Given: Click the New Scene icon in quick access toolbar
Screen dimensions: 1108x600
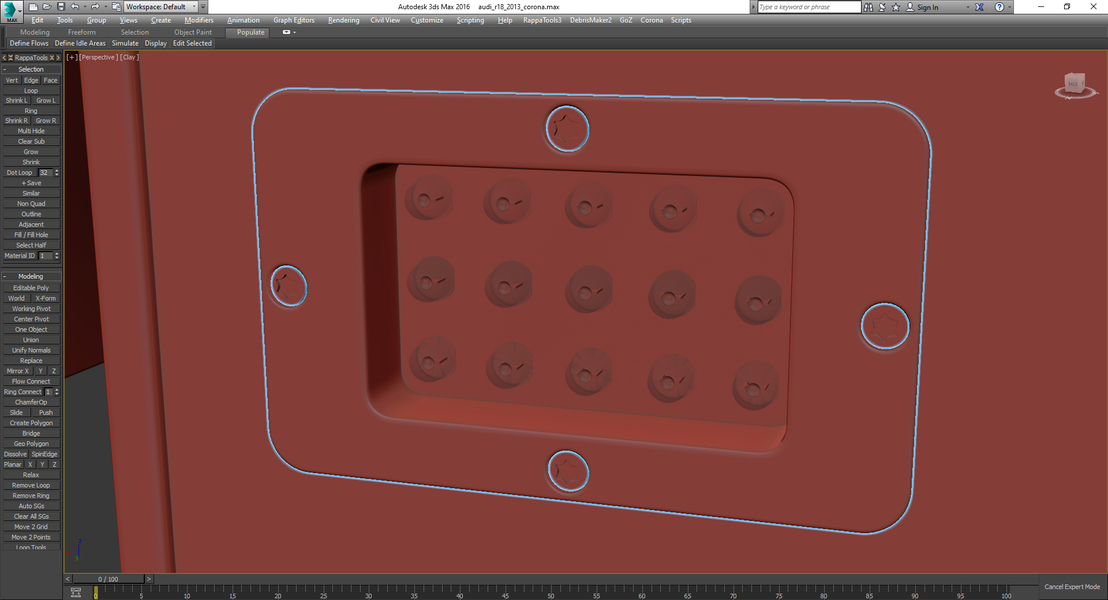Looking at the screenshot, I should (x=33, y=6).
